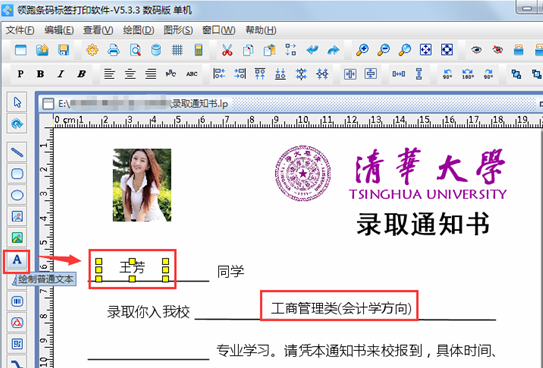
Task: Select the 王芳 text object
Action: (x=132, y=267)
